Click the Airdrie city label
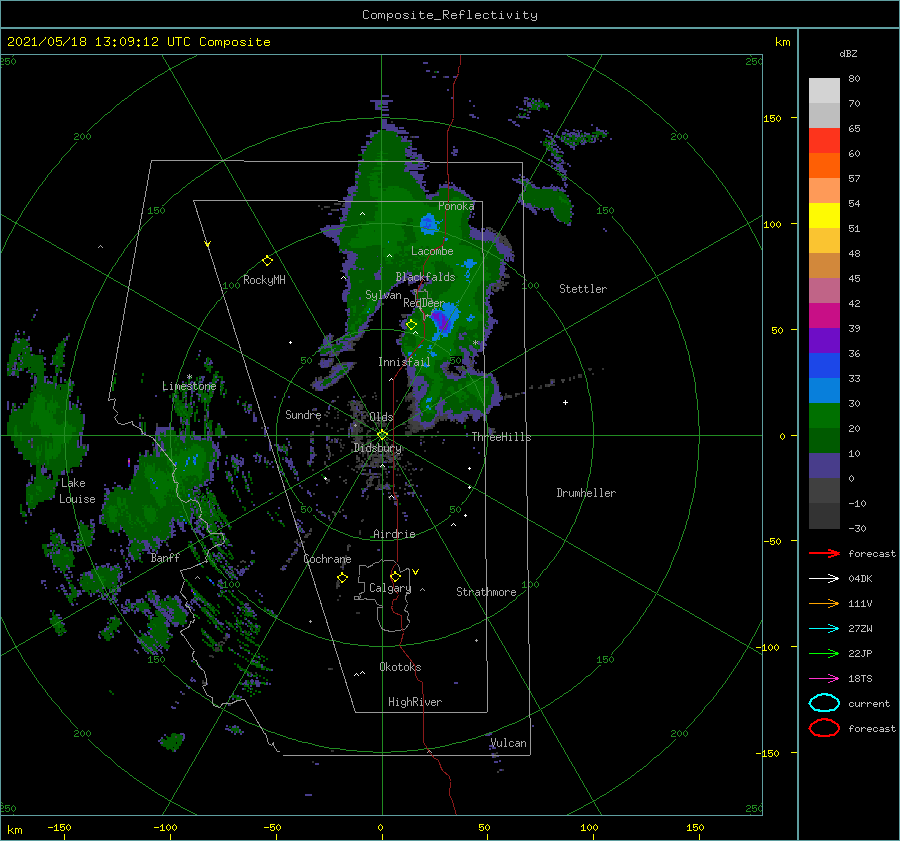 pyautogui.click(x=394, y=534)
